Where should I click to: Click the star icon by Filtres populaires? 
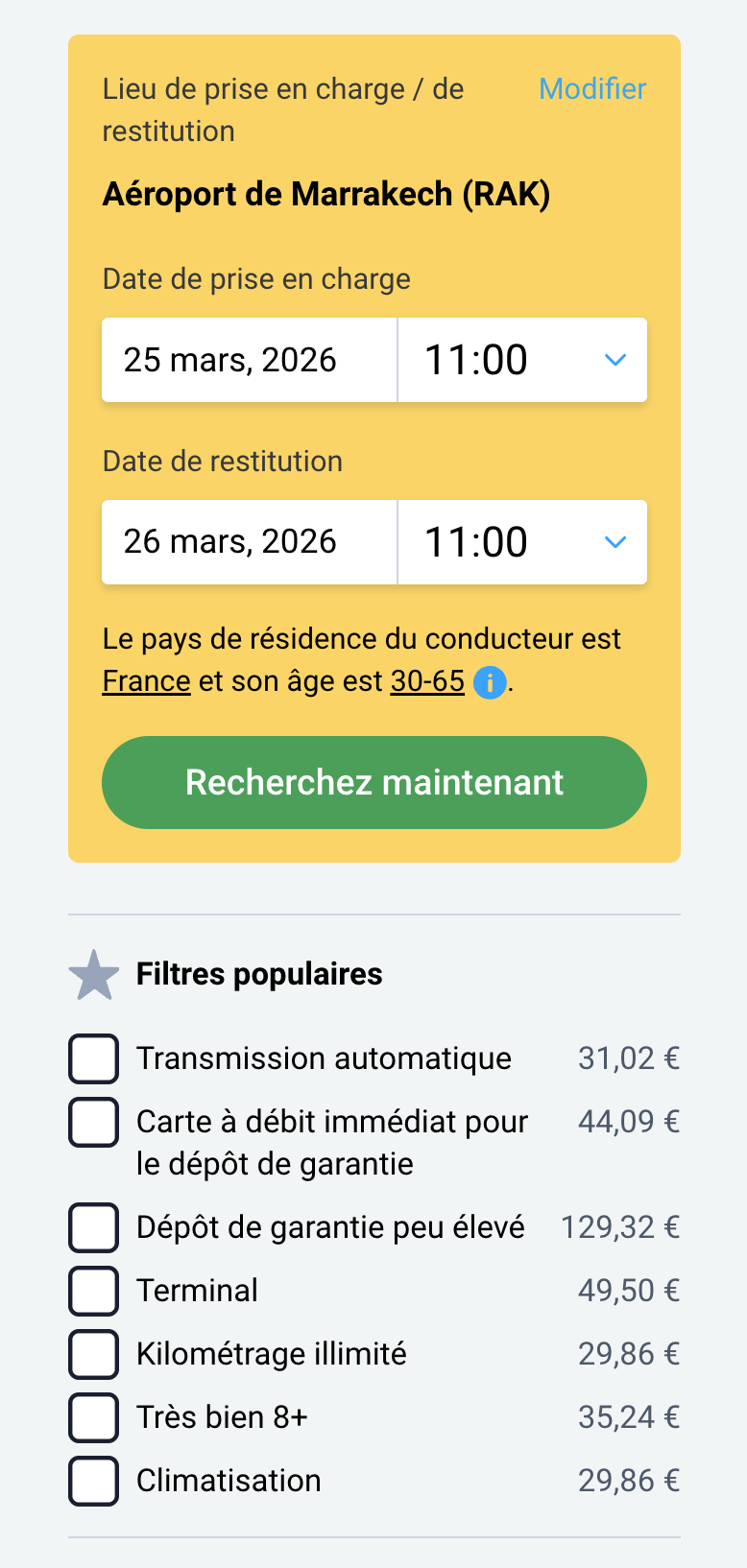tap(94, 975)
